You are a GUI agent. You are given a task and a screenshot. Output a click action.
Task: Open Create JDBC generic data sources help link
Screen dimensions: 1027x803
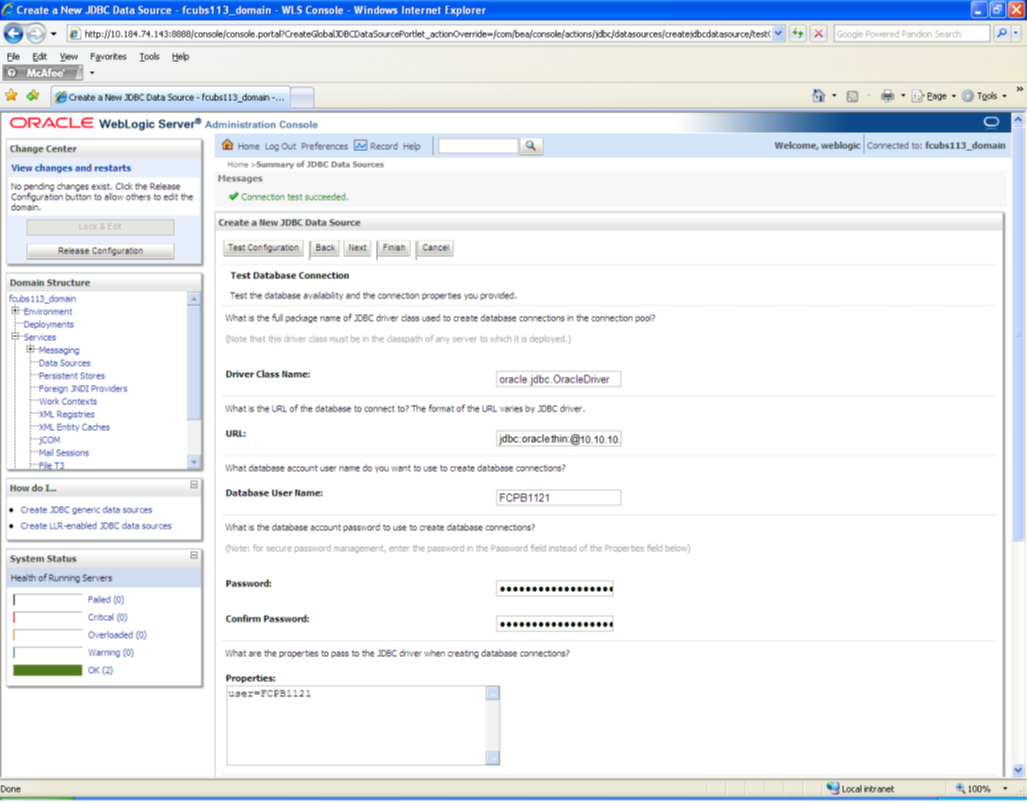point(86,510)
